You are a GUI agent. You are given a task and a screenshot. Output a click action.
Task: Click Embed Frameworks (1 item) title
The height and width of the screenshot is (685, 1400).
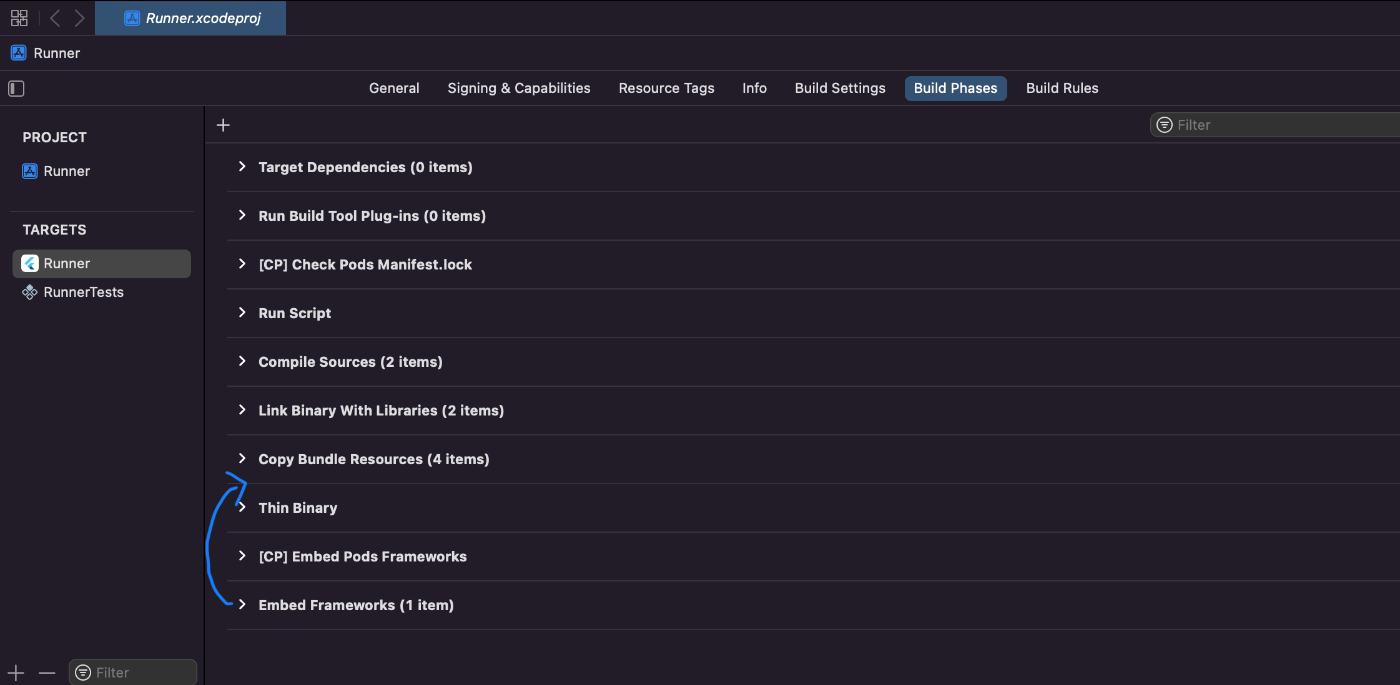coord(356,605)
